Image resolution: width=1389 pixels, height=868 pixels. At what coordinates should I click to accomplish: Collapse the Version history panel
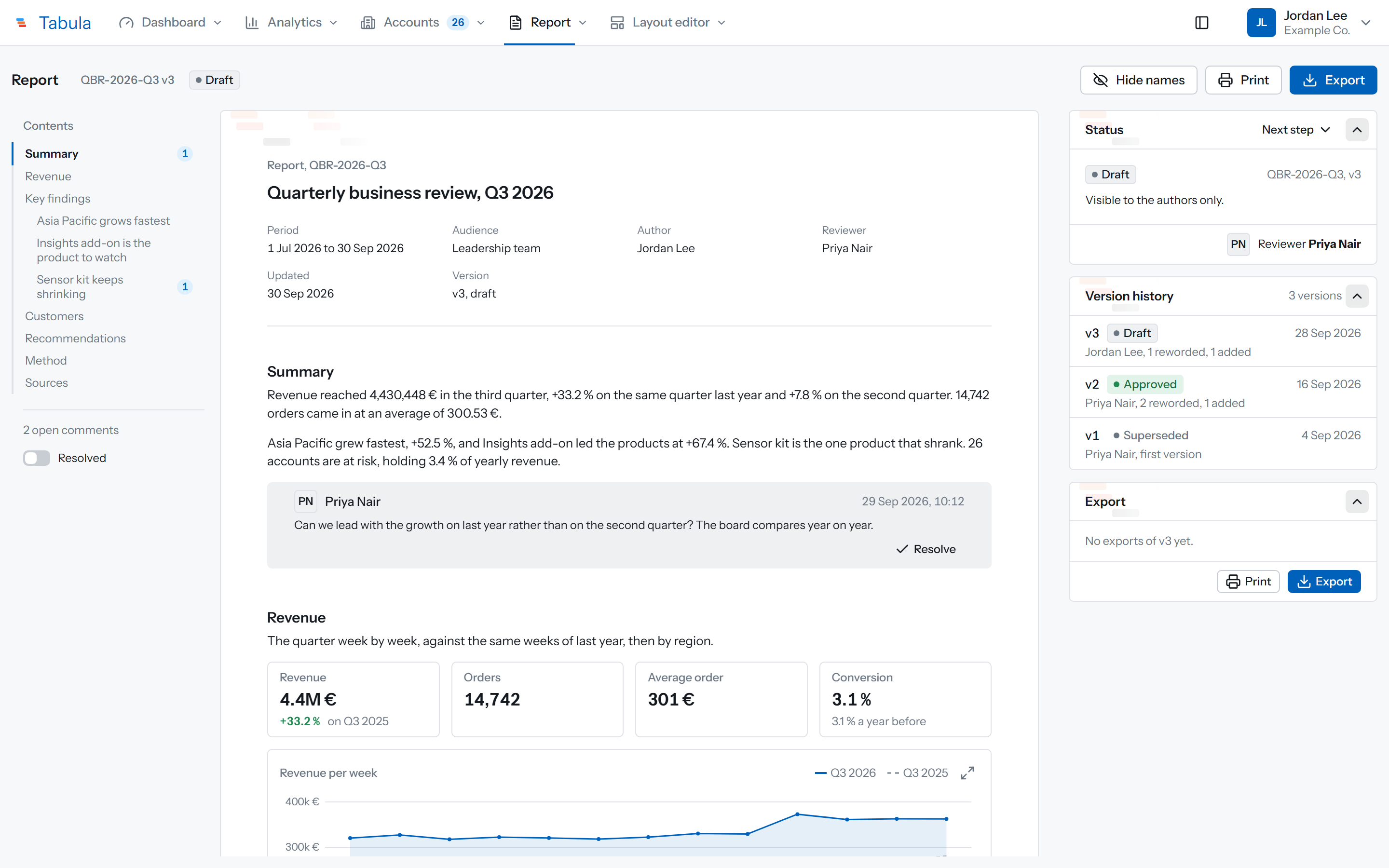[1357, 296]
